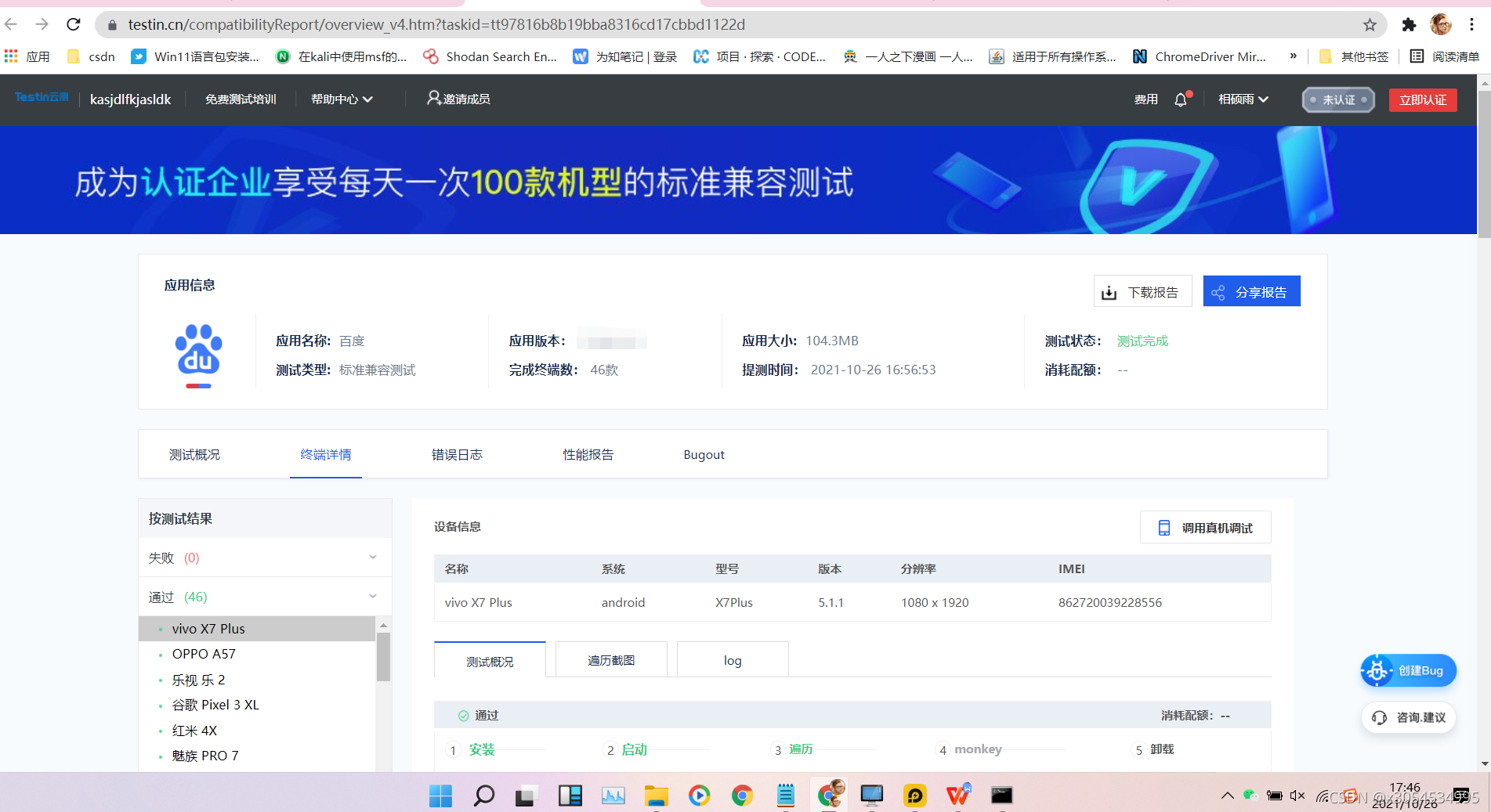The image size is (1491, 812).
Task: Click 调用真机调试 button
Action: [1205, 528]
